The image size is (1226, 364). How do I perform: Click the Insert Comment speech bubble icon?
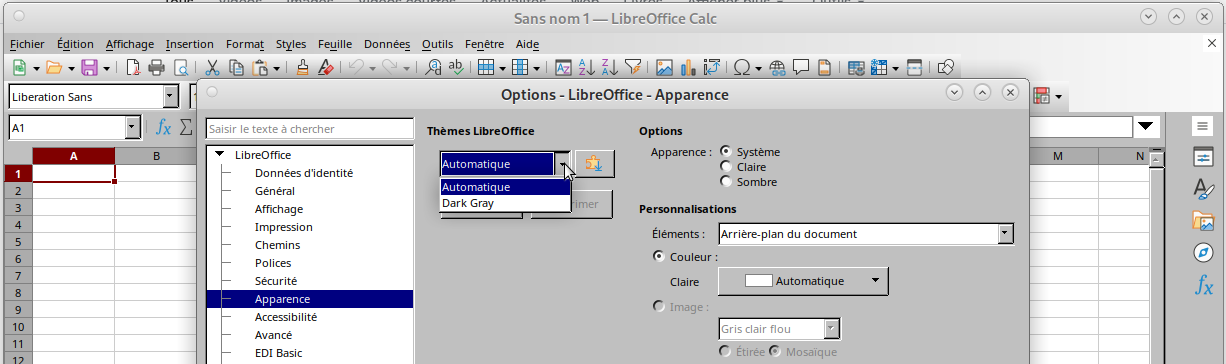point(801,68)
